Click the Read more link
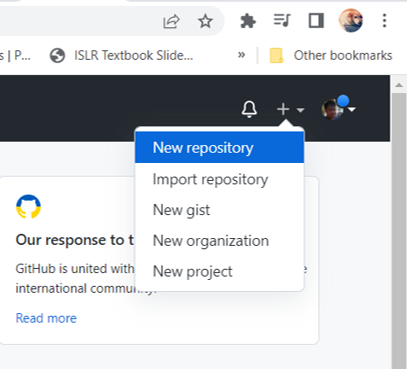The image size is (407, 369). coord(46,318)
